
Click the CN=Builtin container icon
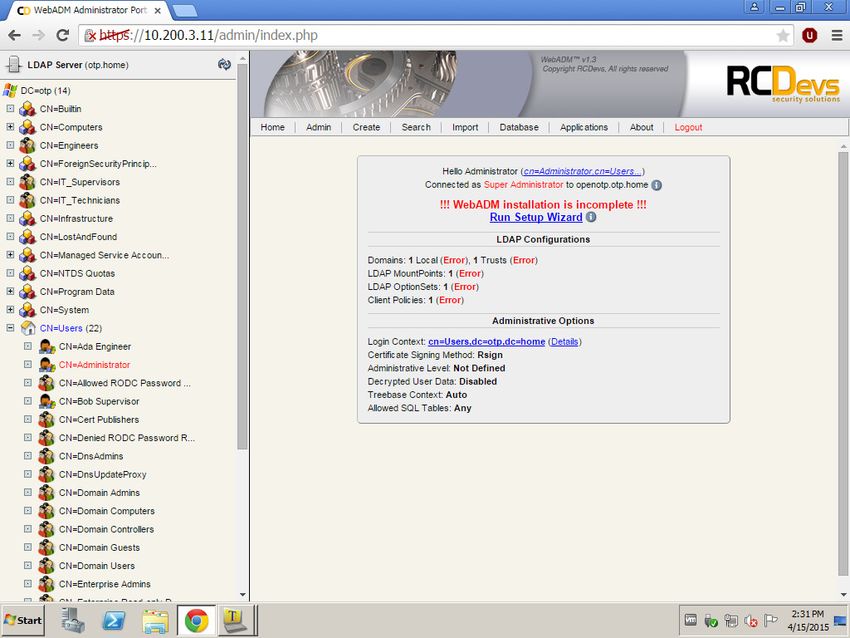point(27,109)
